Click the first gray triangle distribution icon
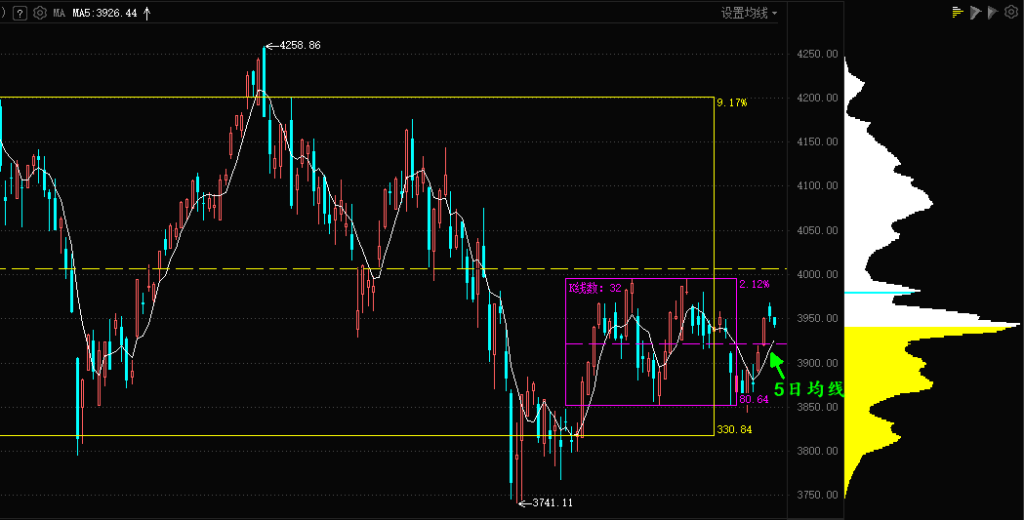Viewport: 1024px width, 520px height. tap(976, 12)
